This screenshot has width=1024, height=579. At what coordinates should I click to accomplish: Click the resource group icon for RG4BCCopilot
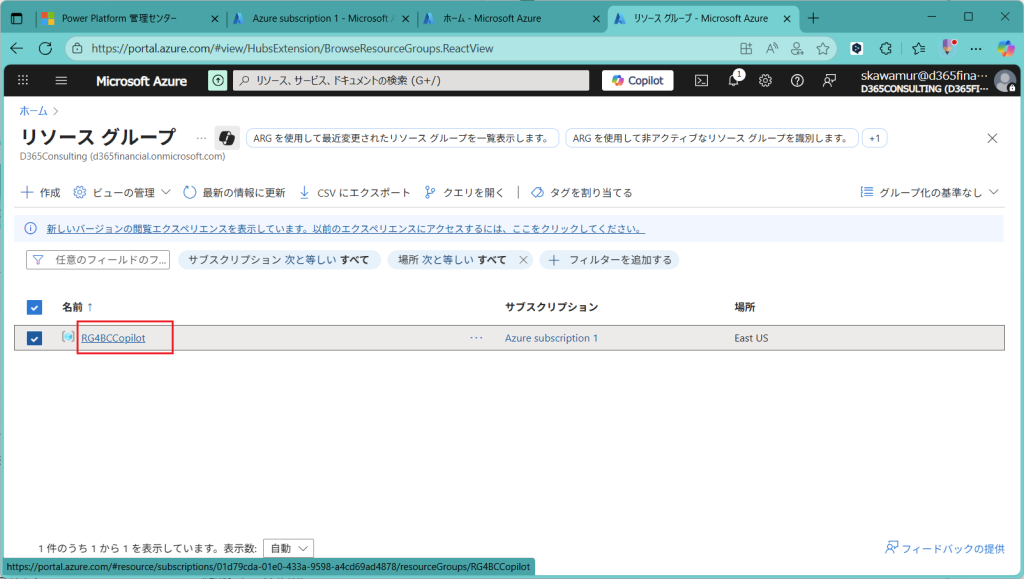[68, 337]
